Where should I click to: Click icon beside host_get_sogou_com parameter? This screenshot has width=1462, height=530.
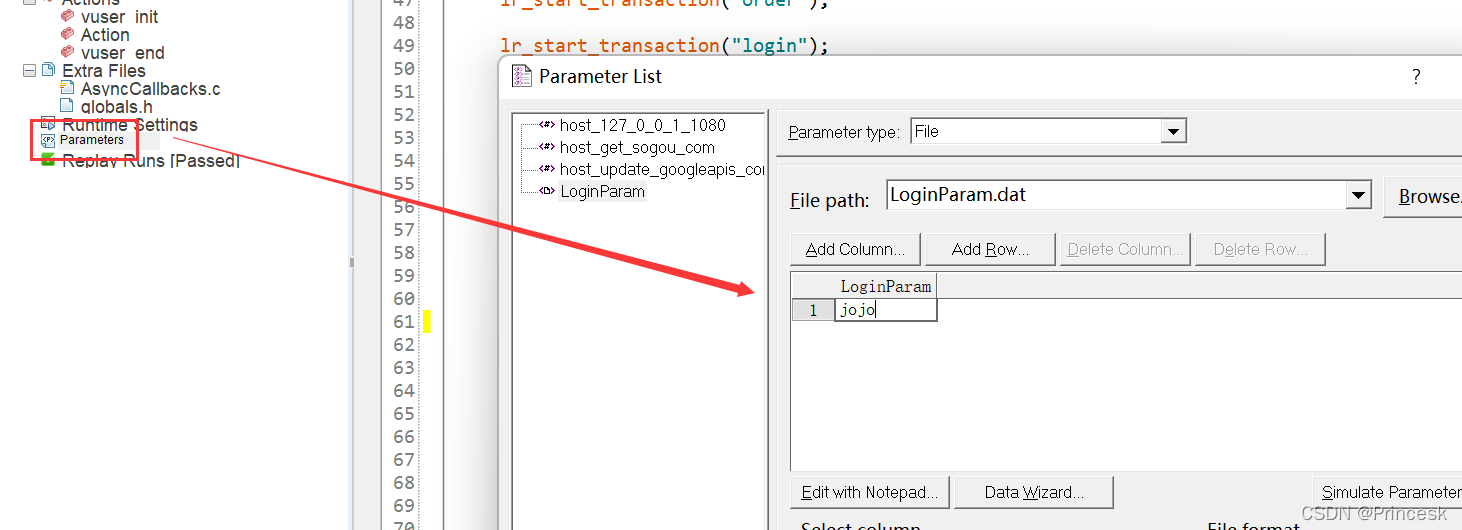tap(547, 147)
